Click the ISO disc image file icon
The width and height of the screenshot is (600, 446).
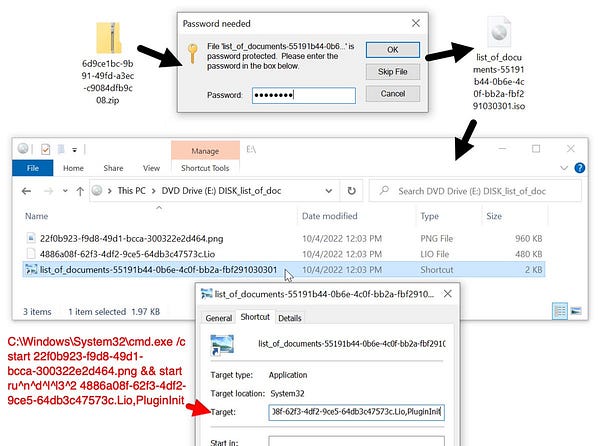point(499,32)
